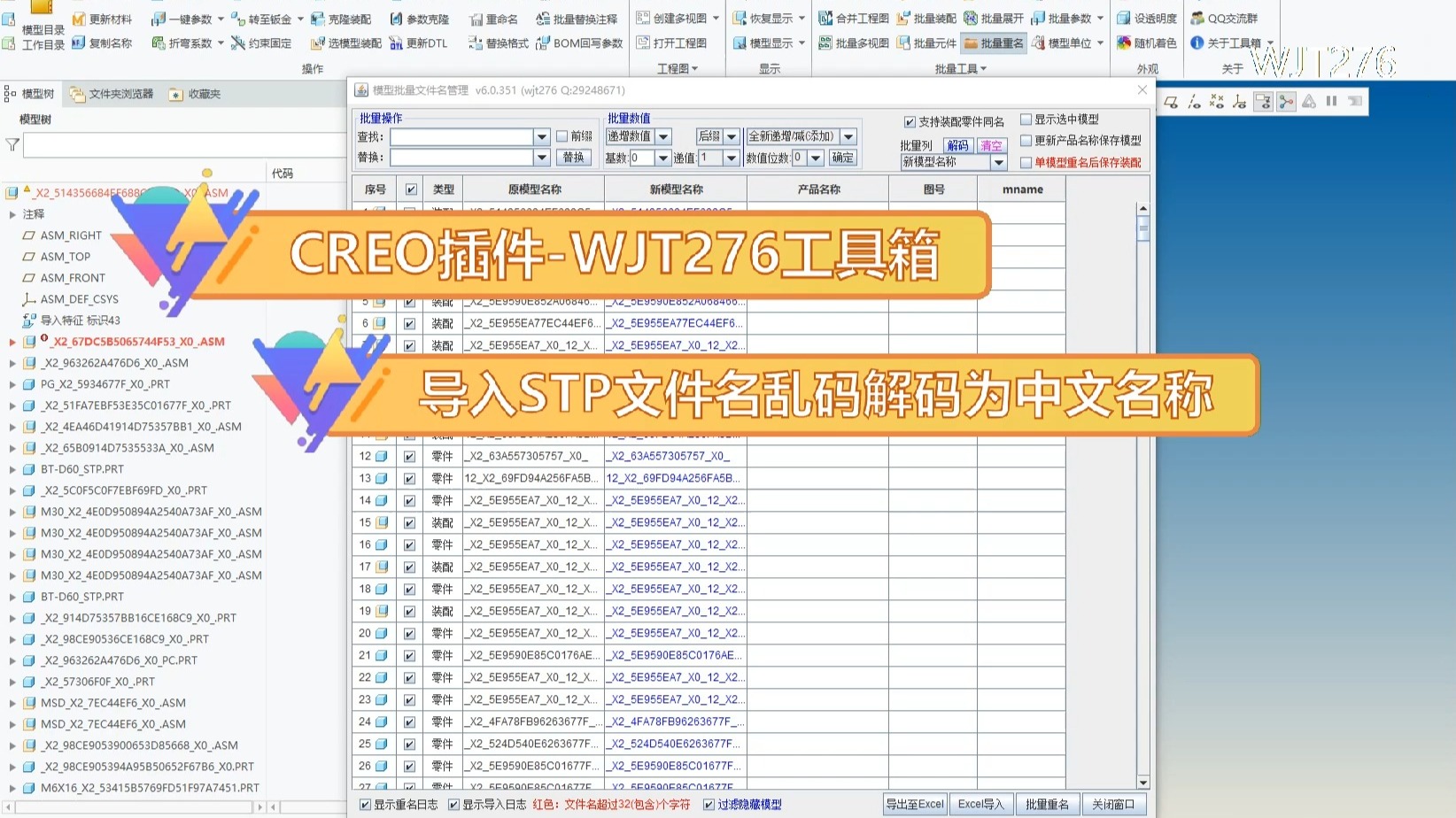Expand the 注释 tree node
Image resolution: width=1456 pixels, height=818 pixels.
pos(12,213)
